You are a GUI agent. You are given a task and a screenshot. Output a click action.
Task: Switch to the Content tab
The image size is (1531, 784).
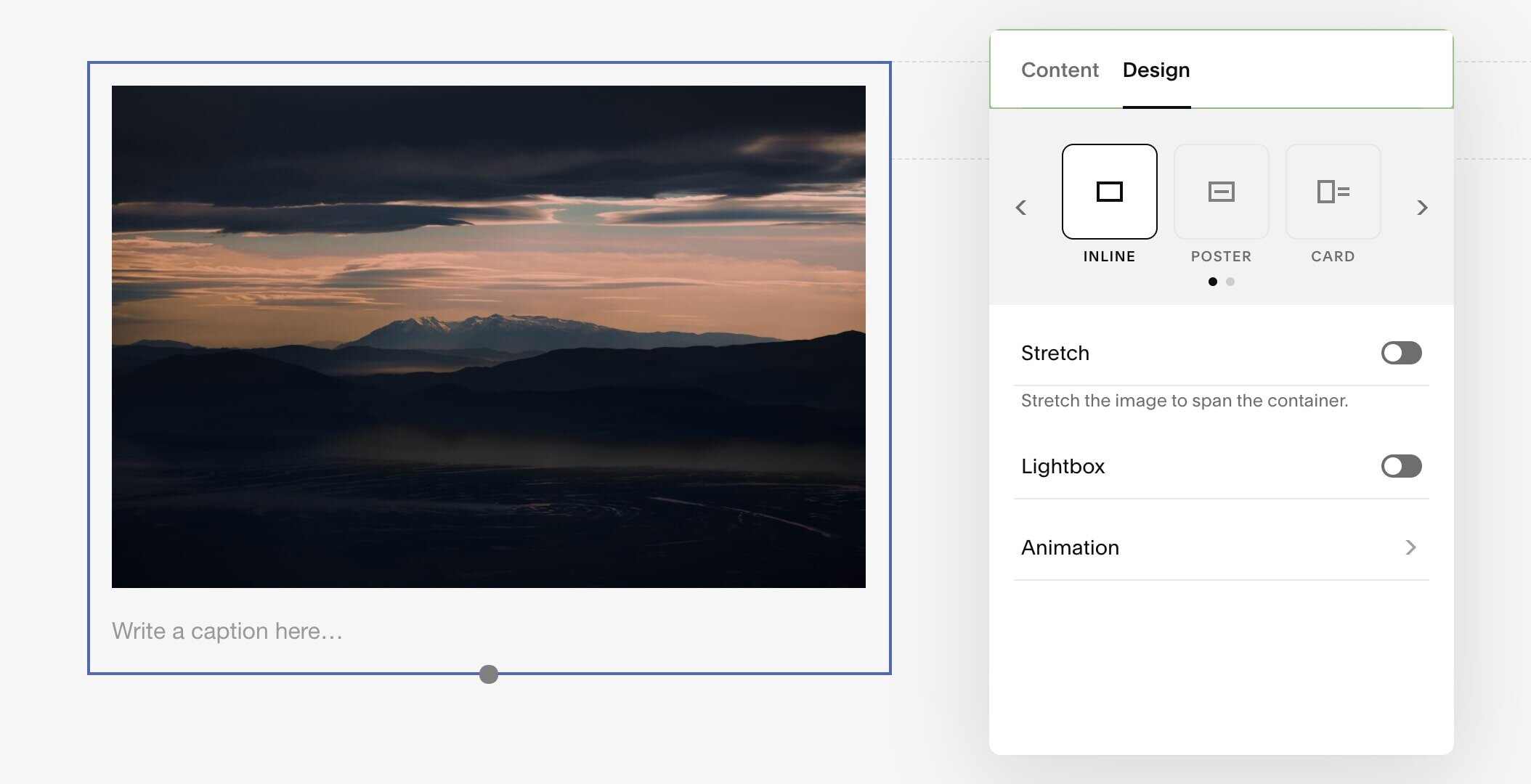[1060, 70]
